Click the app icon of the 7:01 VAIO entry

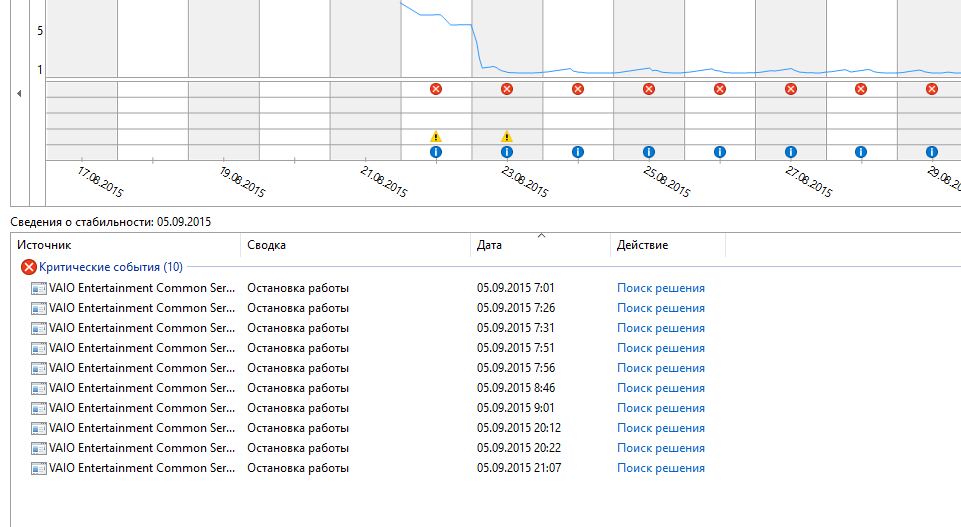pos(39,288)
